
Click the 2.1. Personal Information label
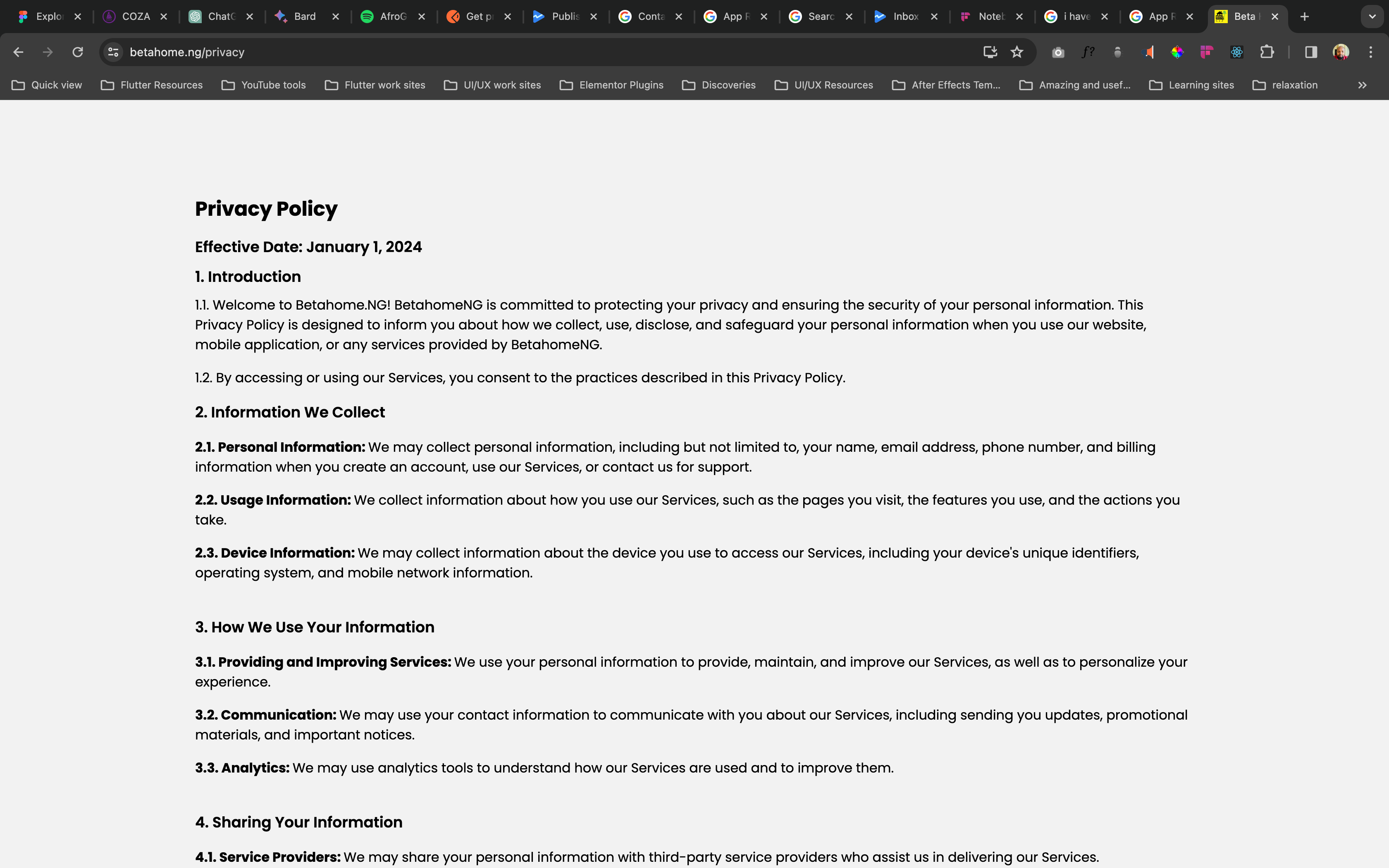(x=280, y=447)
